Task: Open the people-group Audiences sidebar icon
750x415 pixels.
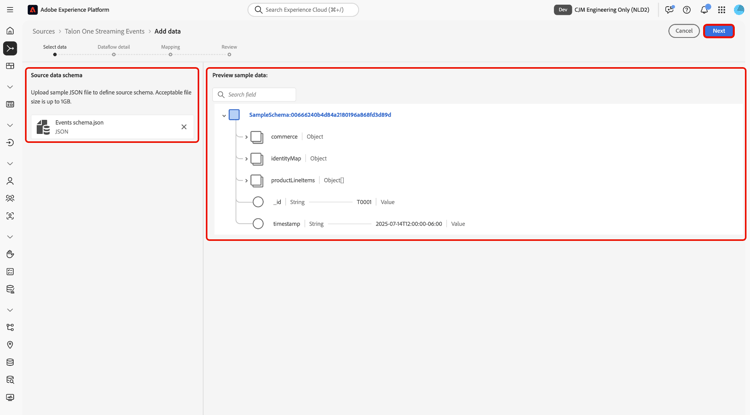Action: [x=10, y=198]
